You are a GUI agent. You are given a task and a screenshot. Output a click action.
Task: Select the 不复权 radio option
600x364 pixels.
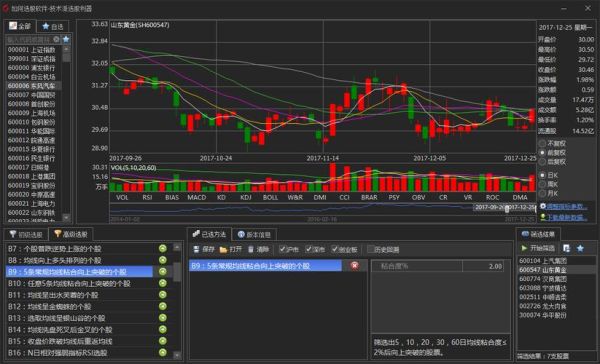point(542,144)
